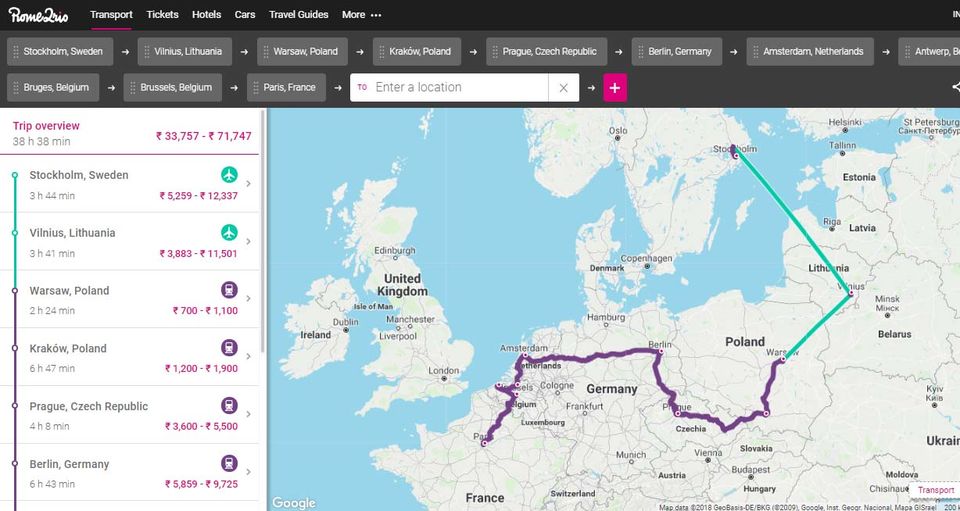Click the Transport label at map corner
Image resolution: width=960 pixels, height=511 pixels.
[936, 490]
